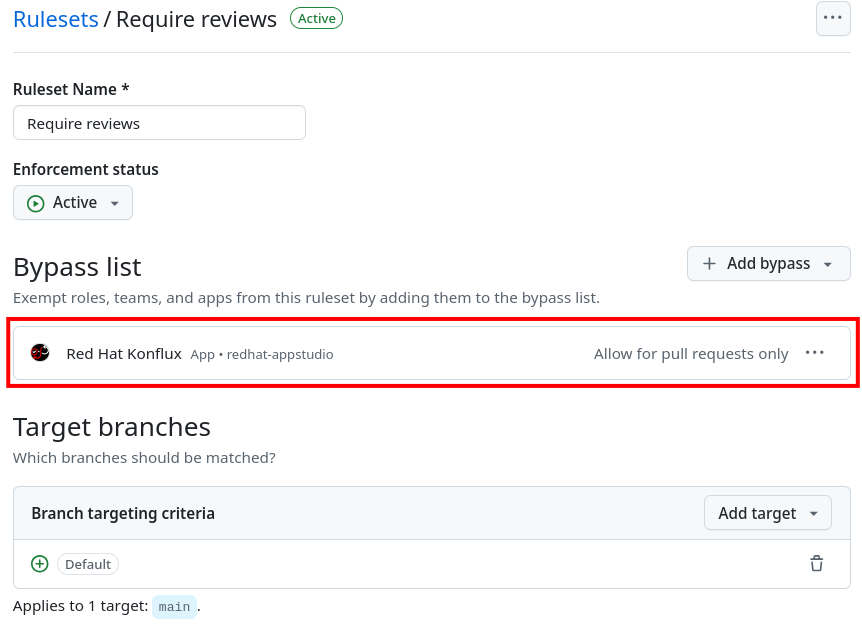The image size is (862, 627).
Task: Open the ruleset options kebab menu
Action: coord(833,18)
